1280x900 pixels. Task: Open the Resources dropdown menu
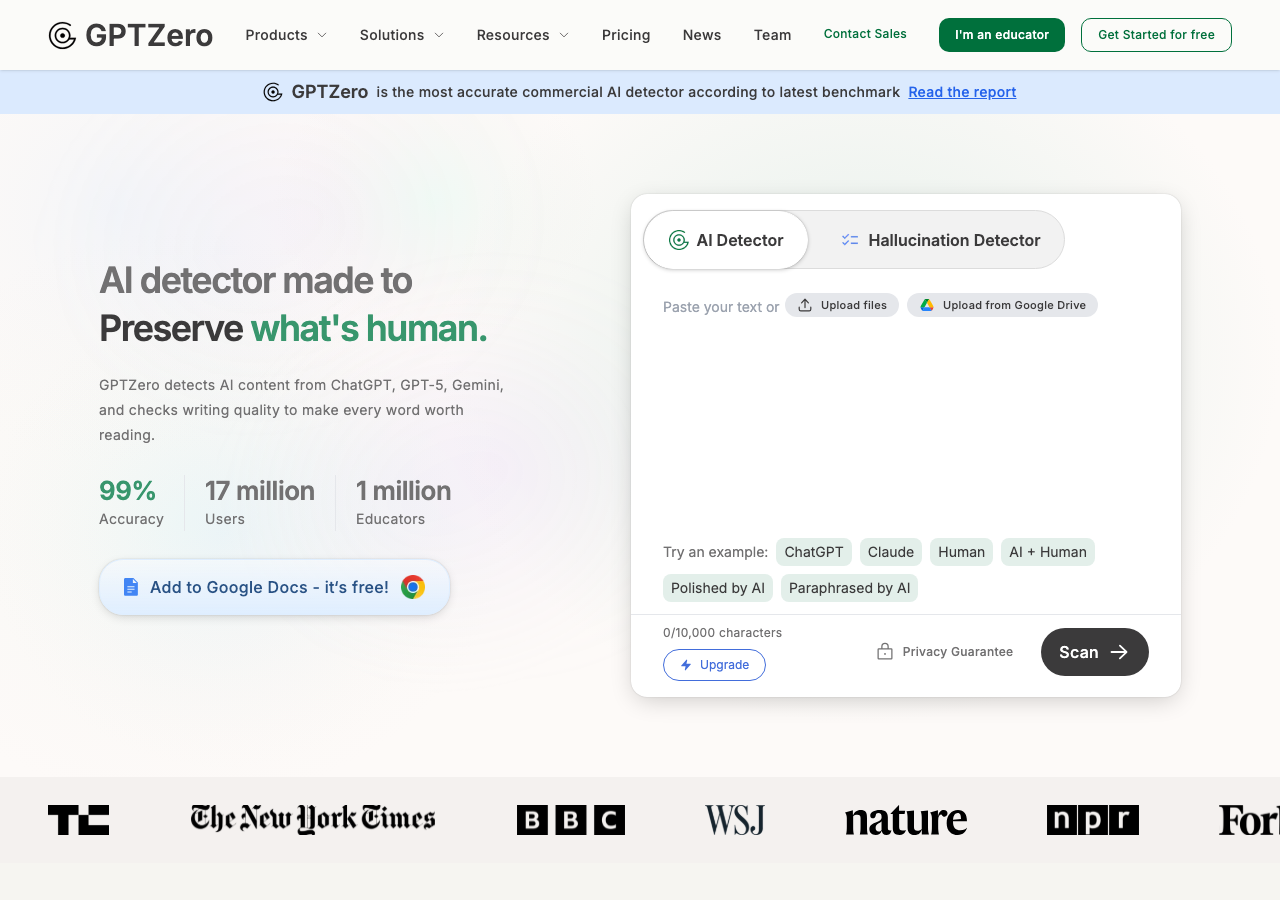pos(522,35)
